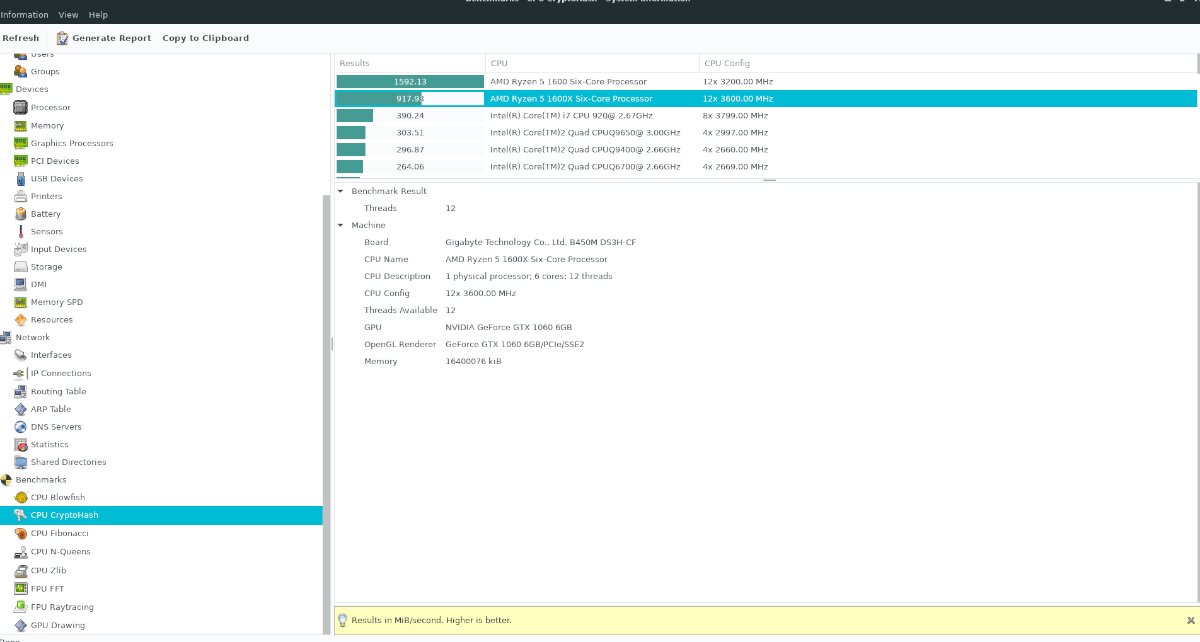The height and width of the screenshot is (642, 1200).
Task: Open the Help menu
Action: click(98, 15)
